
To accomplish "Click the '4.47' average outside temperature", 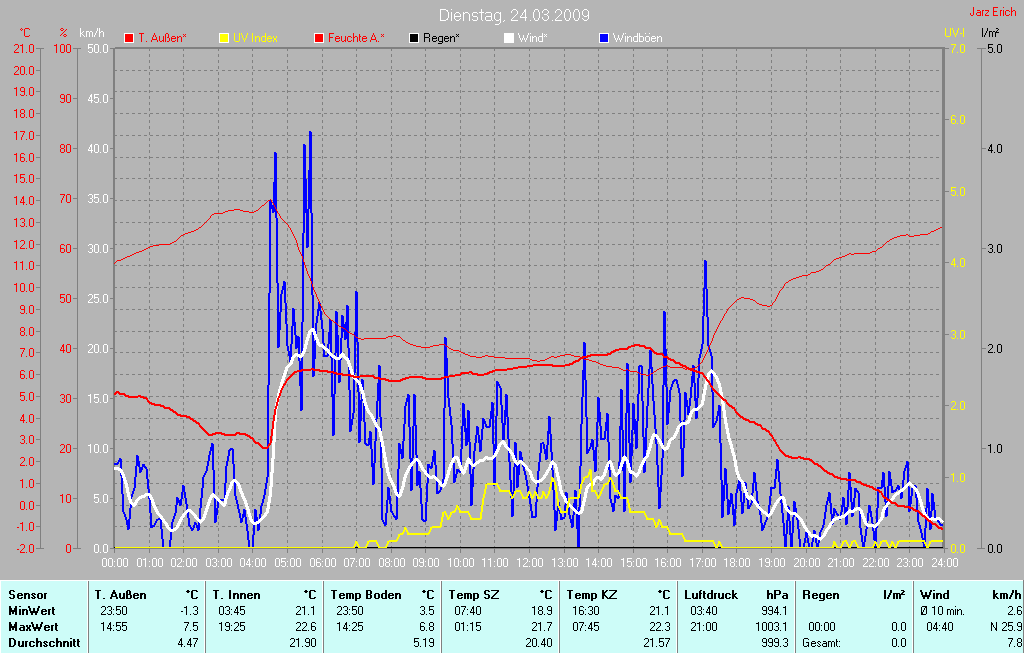I will coord(188,643).
